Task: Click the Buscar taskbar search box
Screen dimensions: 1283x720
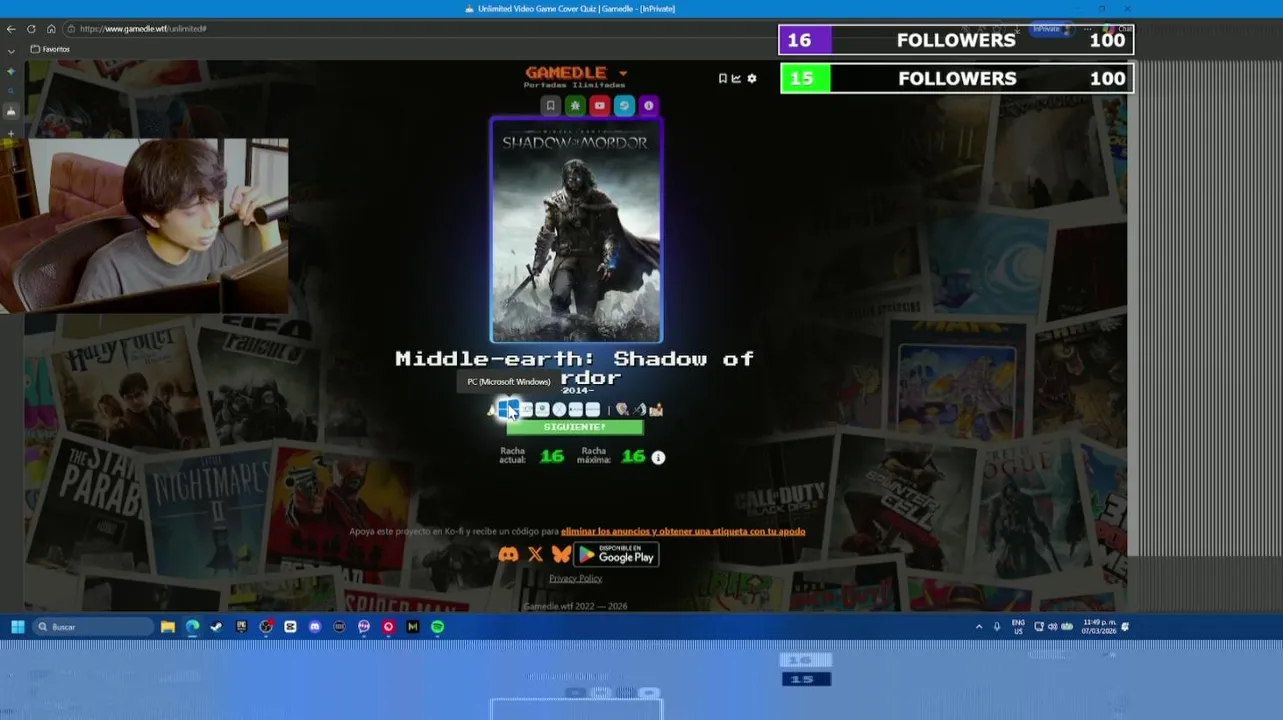Action: coord(93,627)
